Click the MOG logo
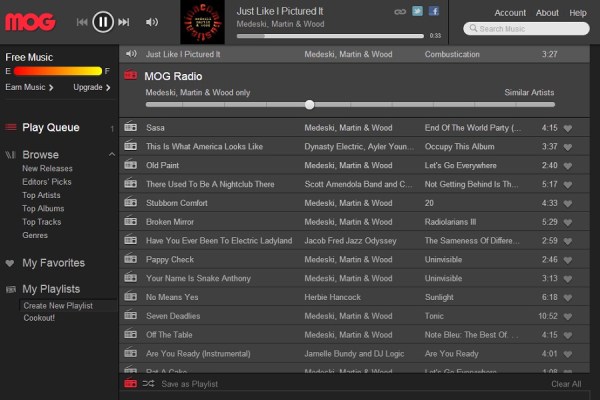The height and width of the screenshot is (400, 600). pyautogui.click(x=30, y=20)
